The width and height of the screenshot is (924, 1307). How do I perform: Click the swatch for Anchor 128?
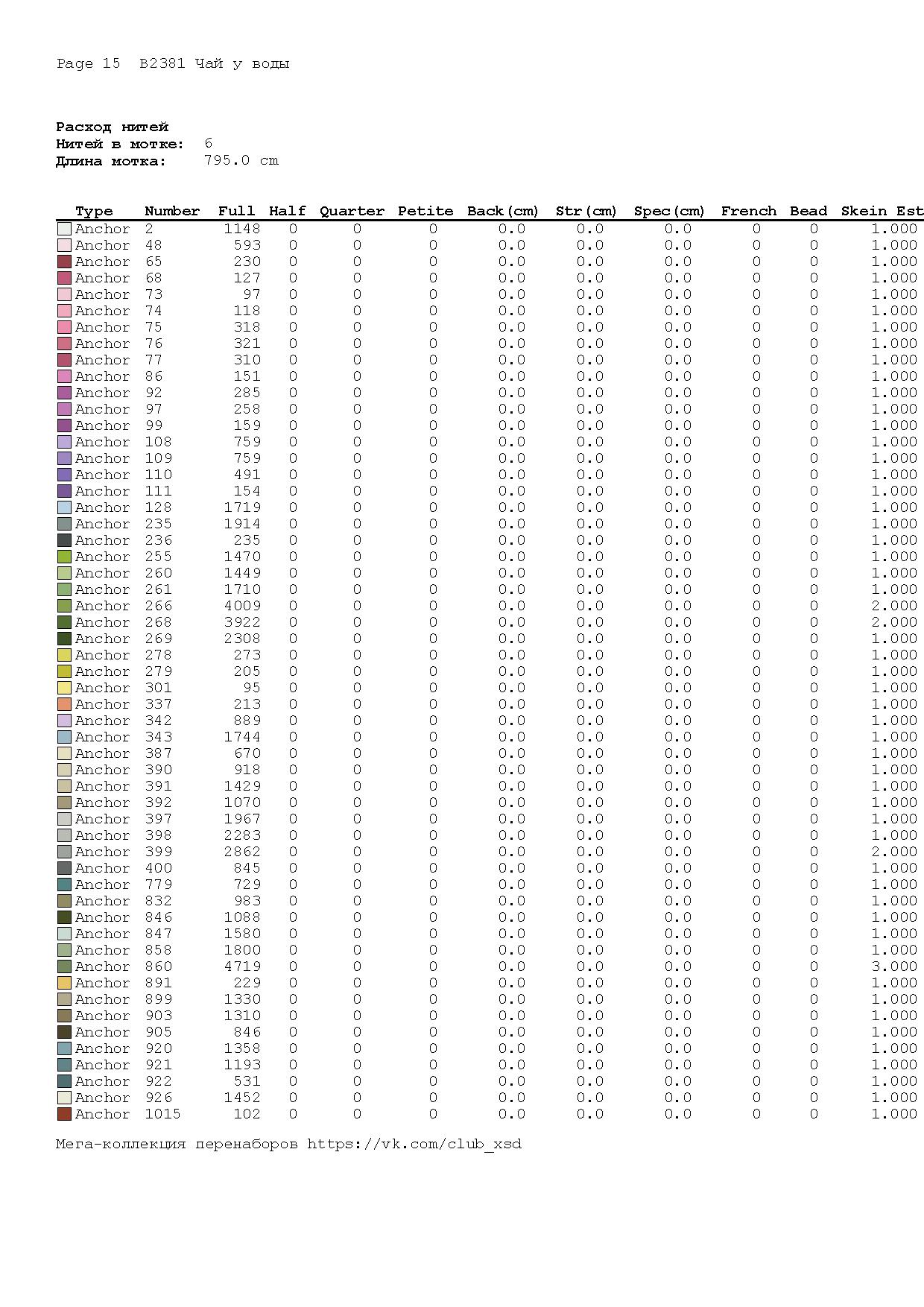tap(64, 507)
